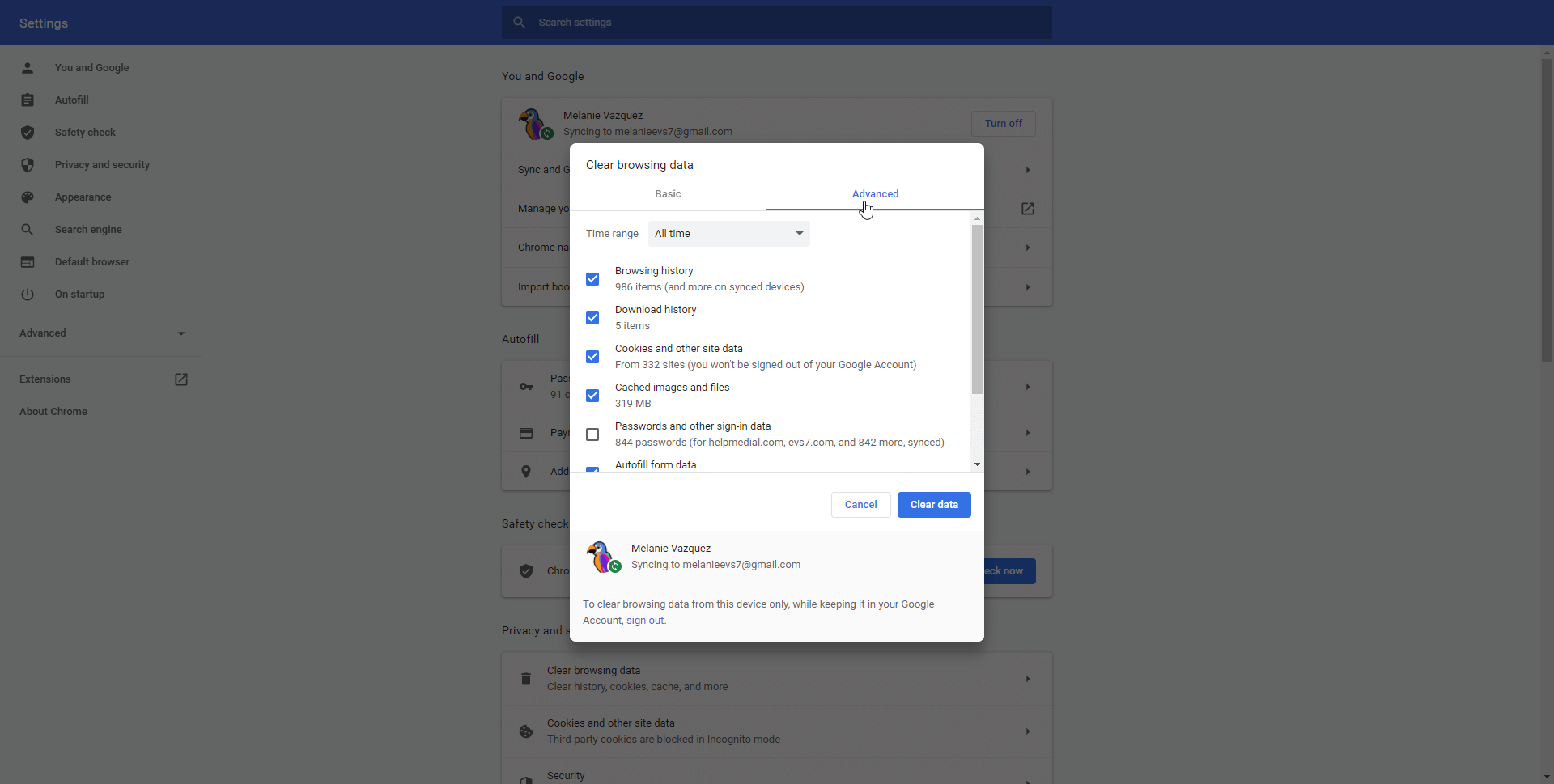Click the Clear data button
Viewport: 1554px width, 784px height.
934,505
